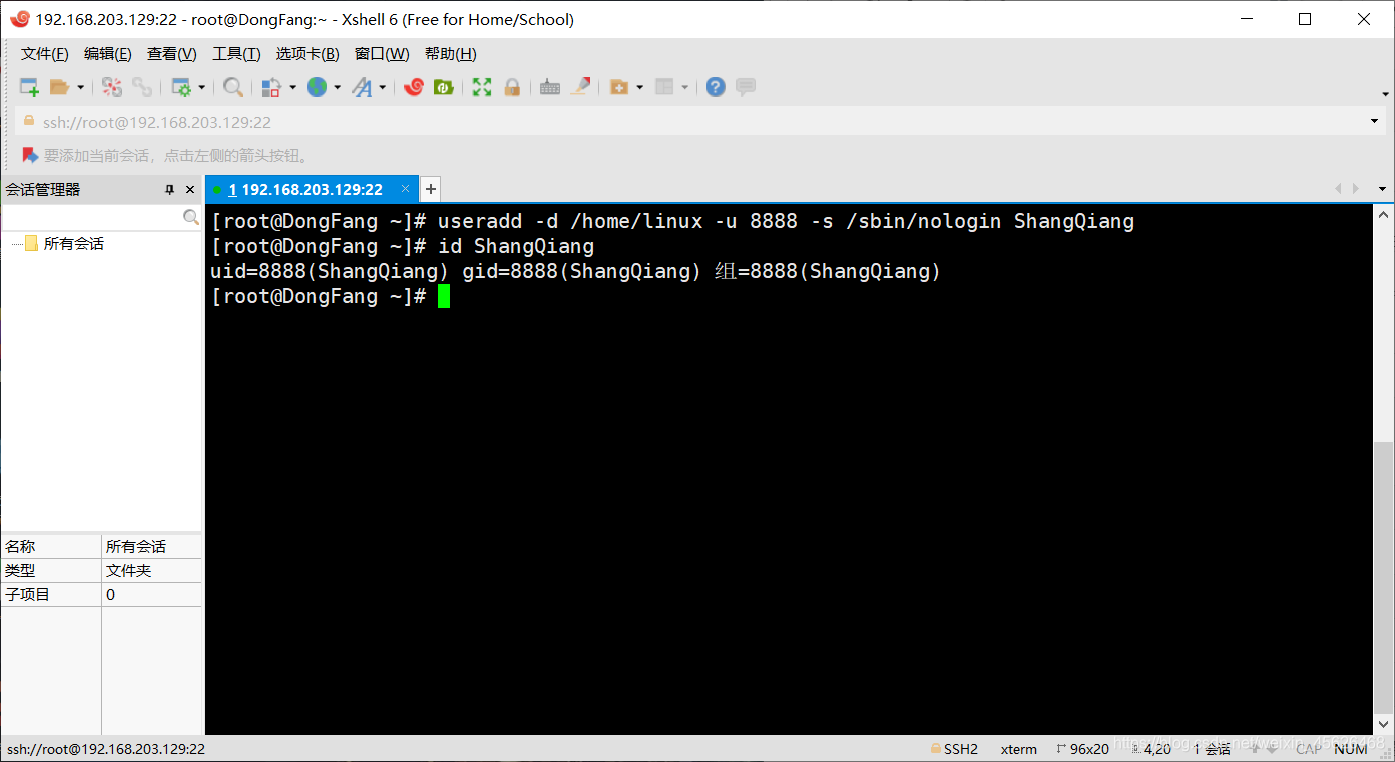Open the tab list dropdown arrow
Screen dimensions: 1395x762
(1383, 188)
